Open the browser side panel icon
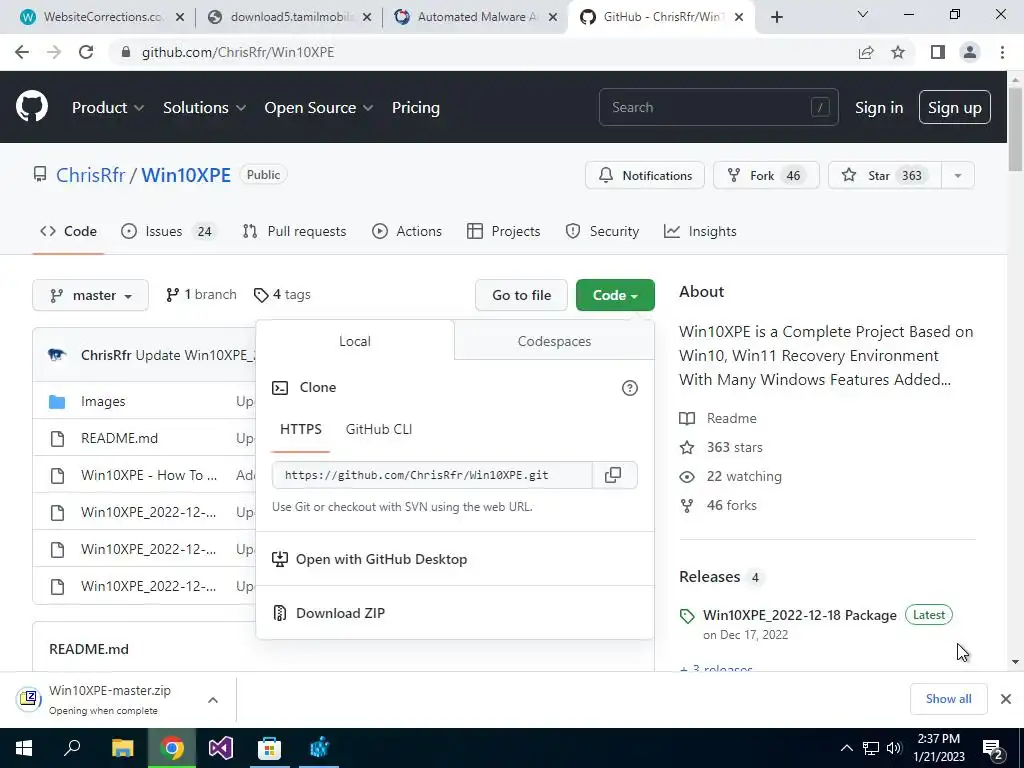1024x768 pixels. (938, 52)
